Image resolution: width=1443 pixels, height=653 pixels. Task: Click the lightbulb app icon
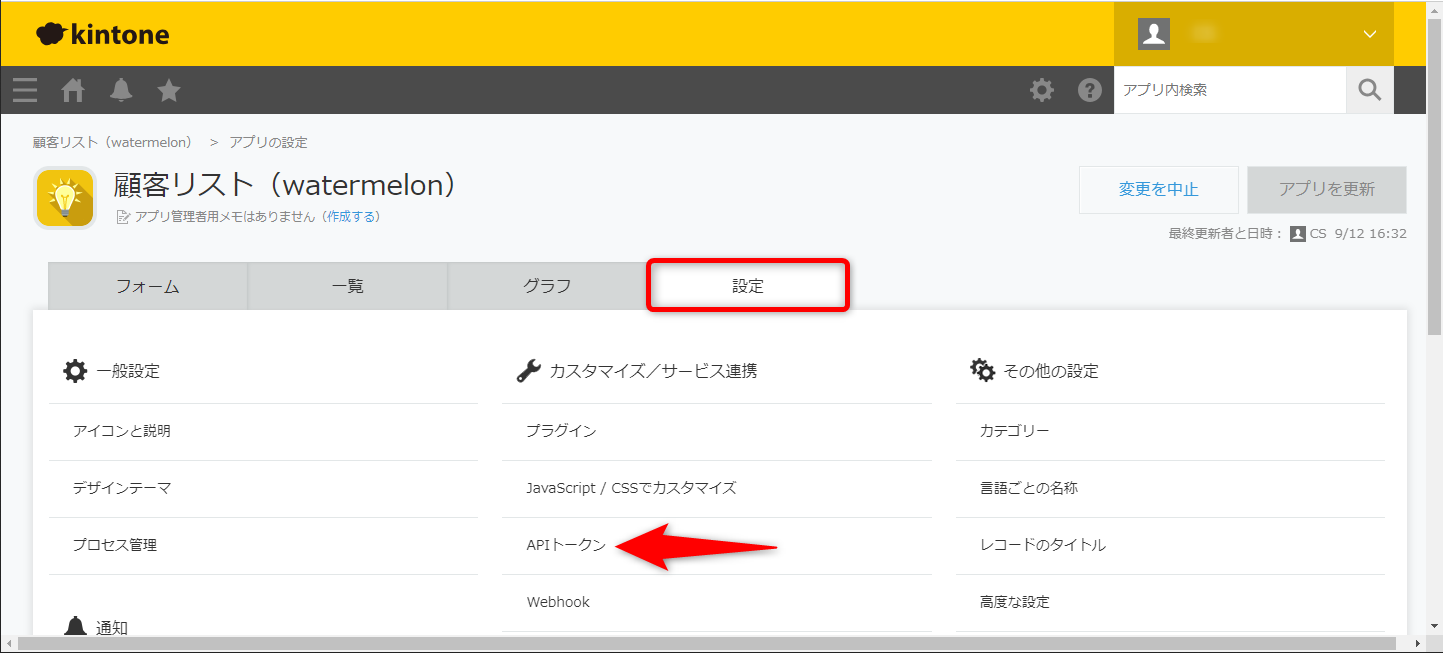click(65, 197)
